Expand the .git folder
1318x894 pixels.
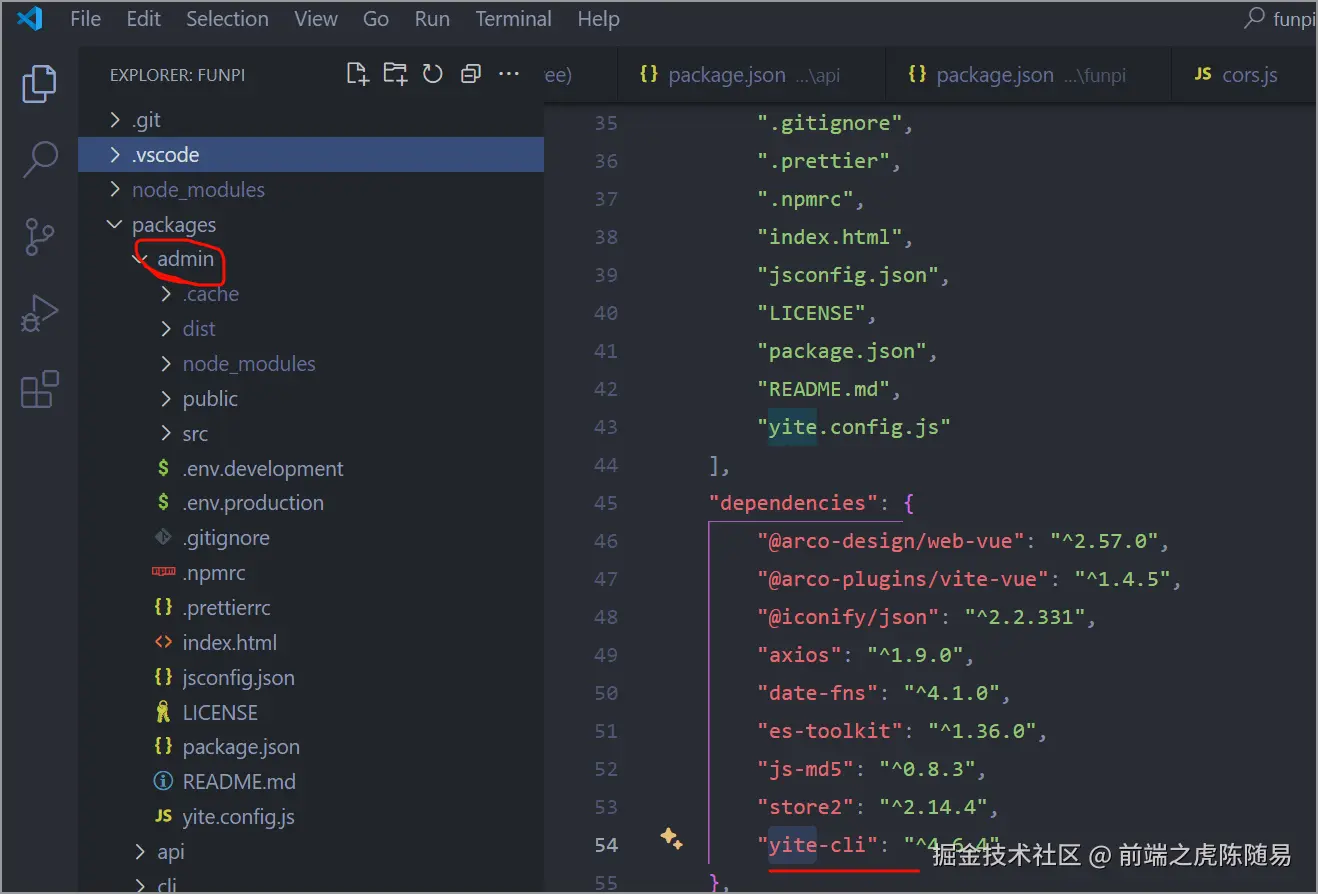tap(146, 120)
